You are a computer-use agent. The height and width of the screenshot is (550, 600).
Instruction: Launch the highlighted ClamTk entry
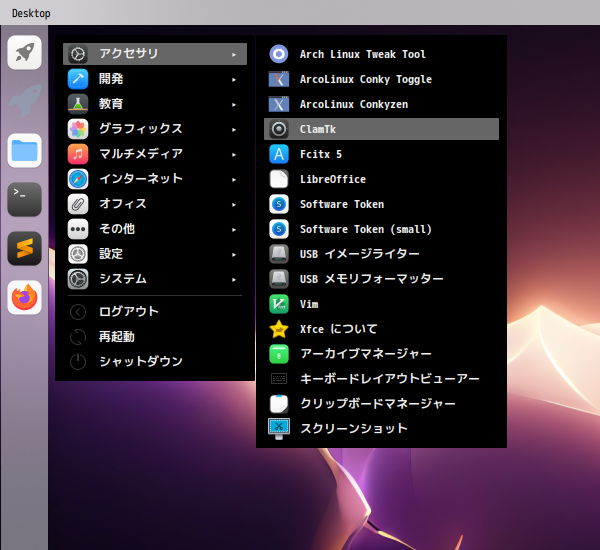(x=381, y=129)
